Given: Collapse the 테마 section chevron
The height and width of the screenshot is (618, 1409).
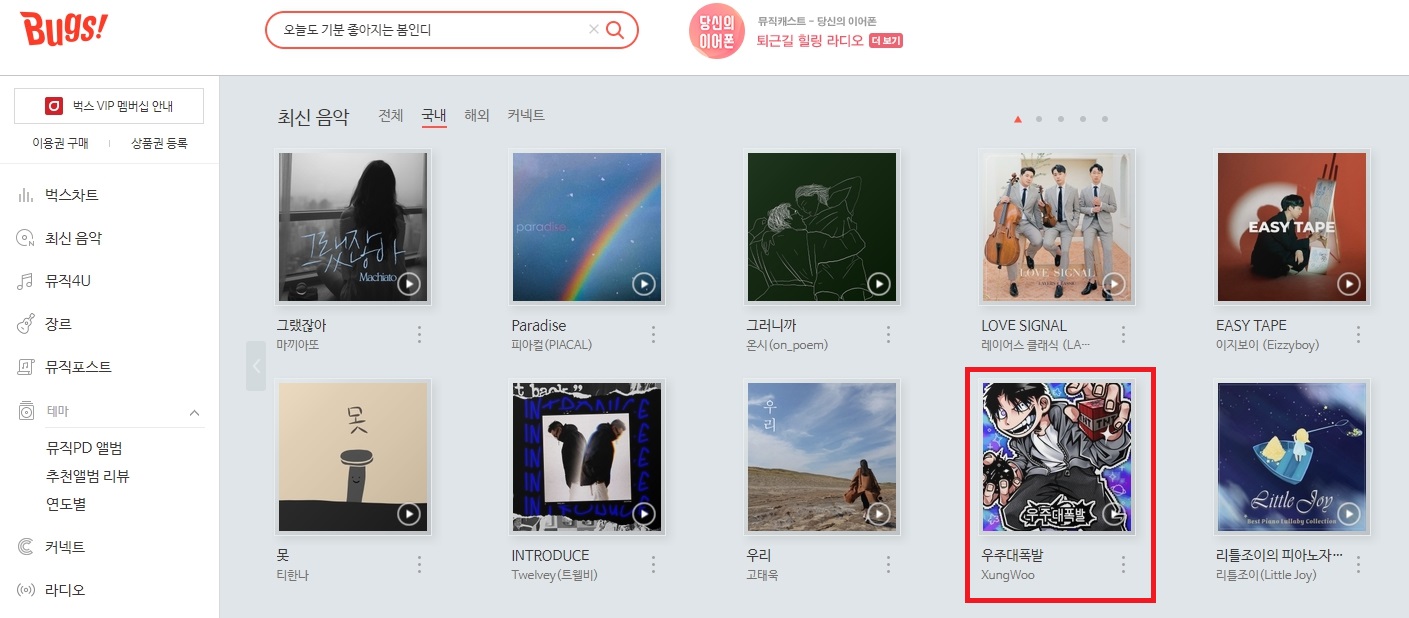Looking at the screenshot, I should pyautogui.click(x=194, y=412).
